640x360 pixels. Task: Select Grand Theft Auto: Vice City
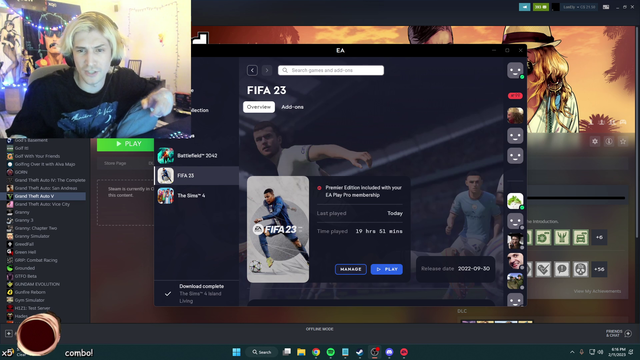pyautogui.click(x=42, y=204)
